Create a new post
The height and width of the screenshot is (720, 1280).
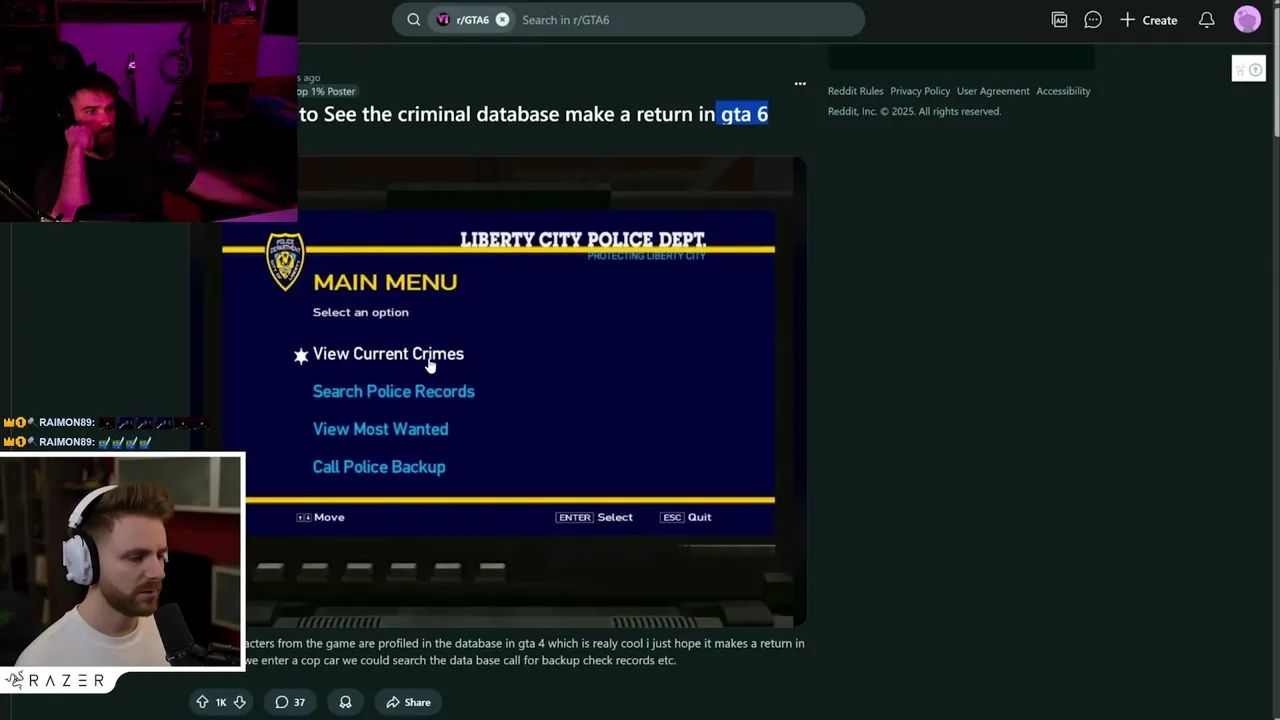tap(1148, 20)
